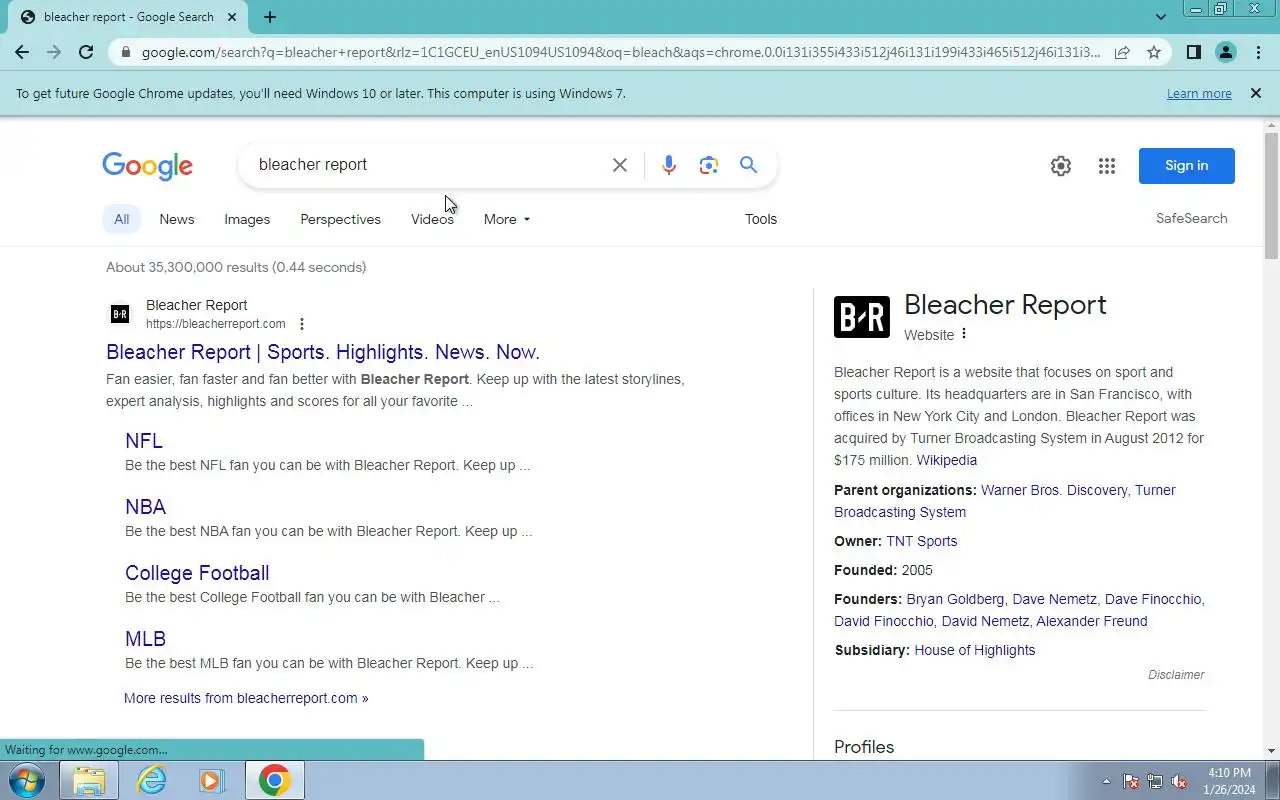Click the muted volume tray icon
Image resolution: width=1280 pixels, height=800 pixels.
coord(1180,781)
